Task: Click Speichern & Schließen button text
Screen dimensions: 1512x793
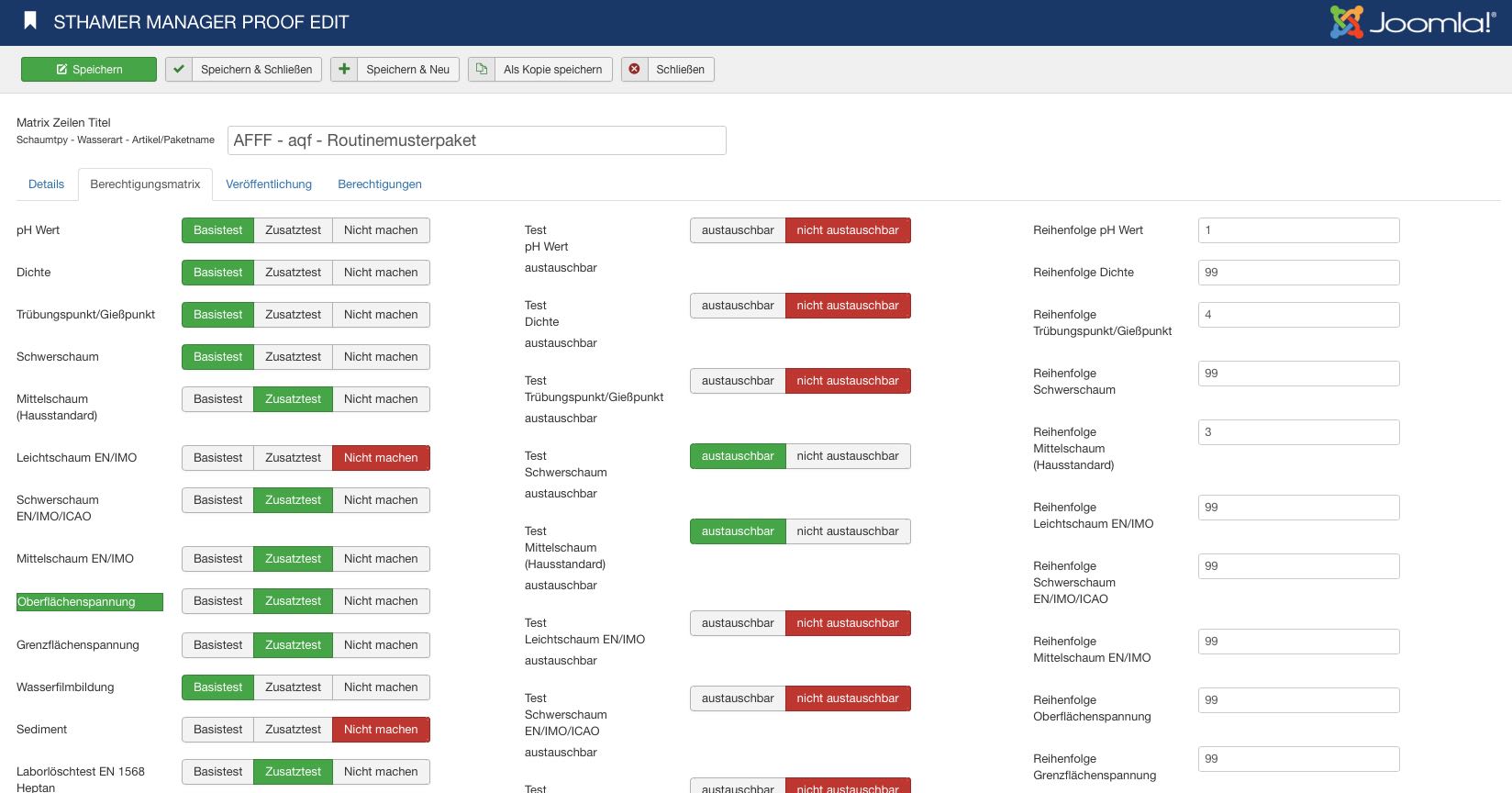Action: coord(256,70)
